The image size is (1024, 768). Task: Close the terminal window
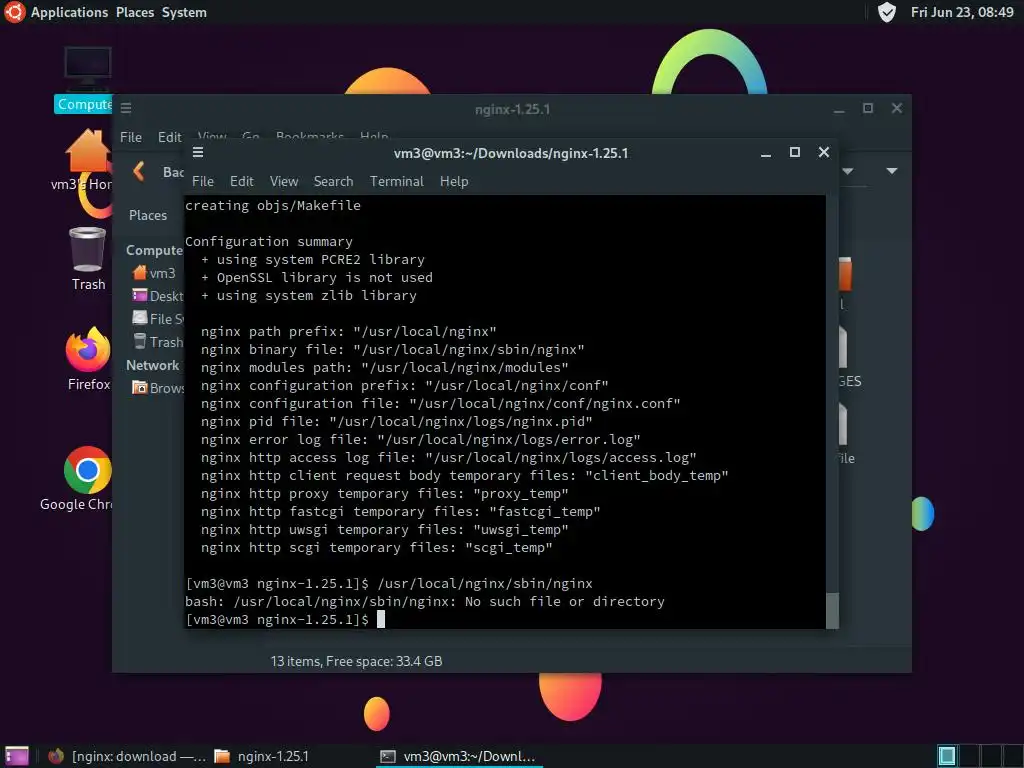pos(824,152)
